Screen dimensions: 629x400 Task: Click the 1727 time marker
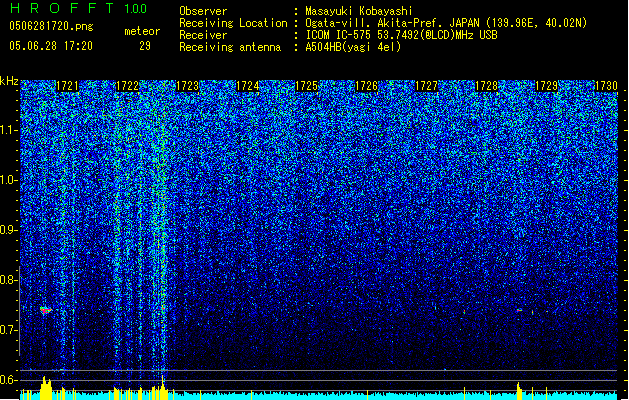pyautogui.click(x=426, y=86)
